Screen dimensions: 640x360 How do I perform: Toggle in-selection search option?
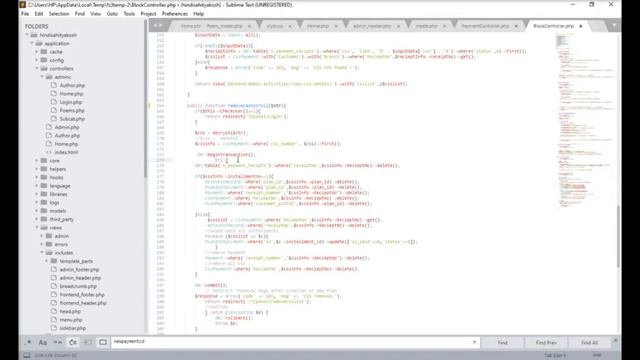coord(88,342)
